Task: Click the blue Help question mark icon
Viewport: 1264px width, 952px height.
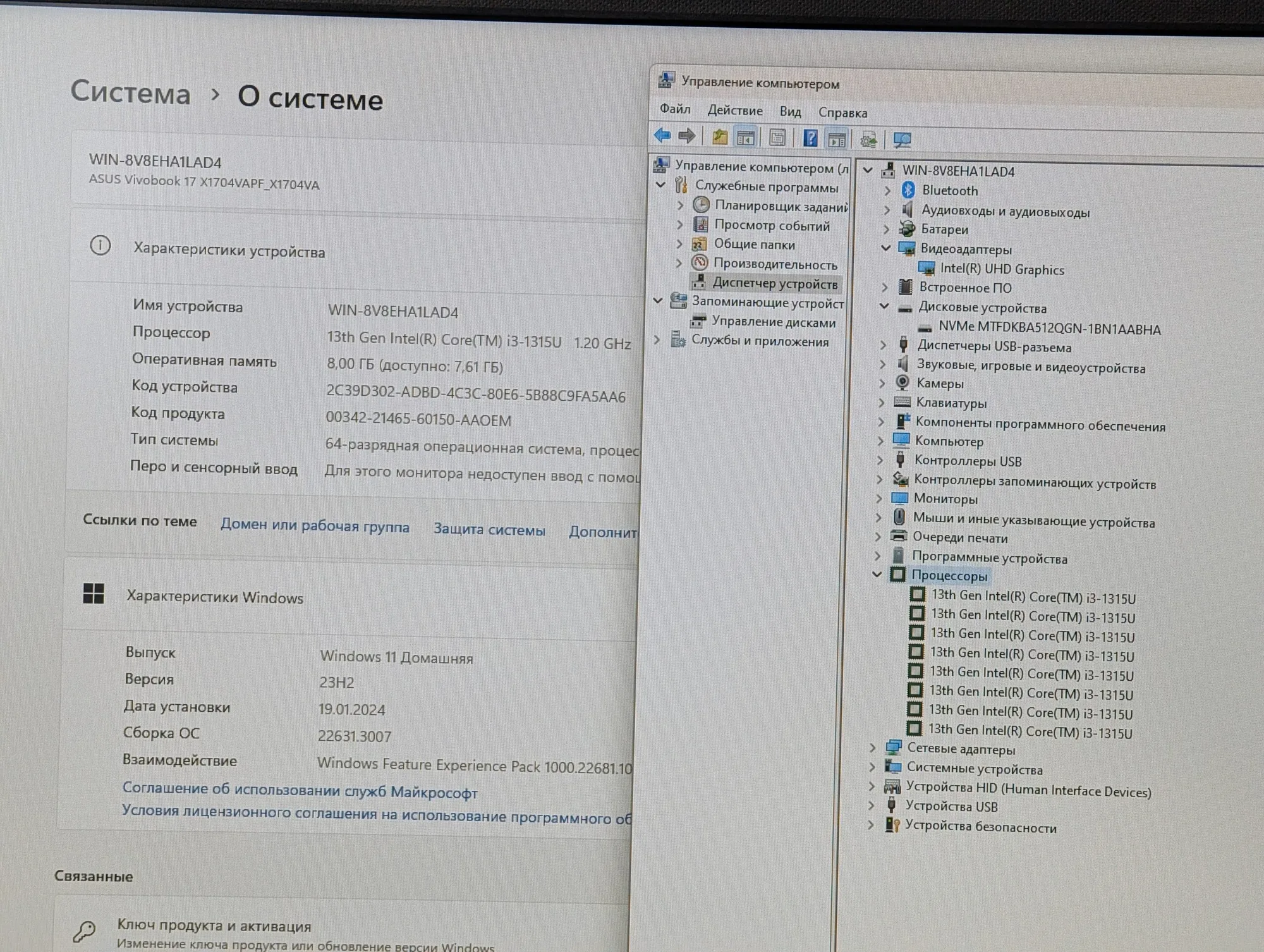Action: (810, 138)
